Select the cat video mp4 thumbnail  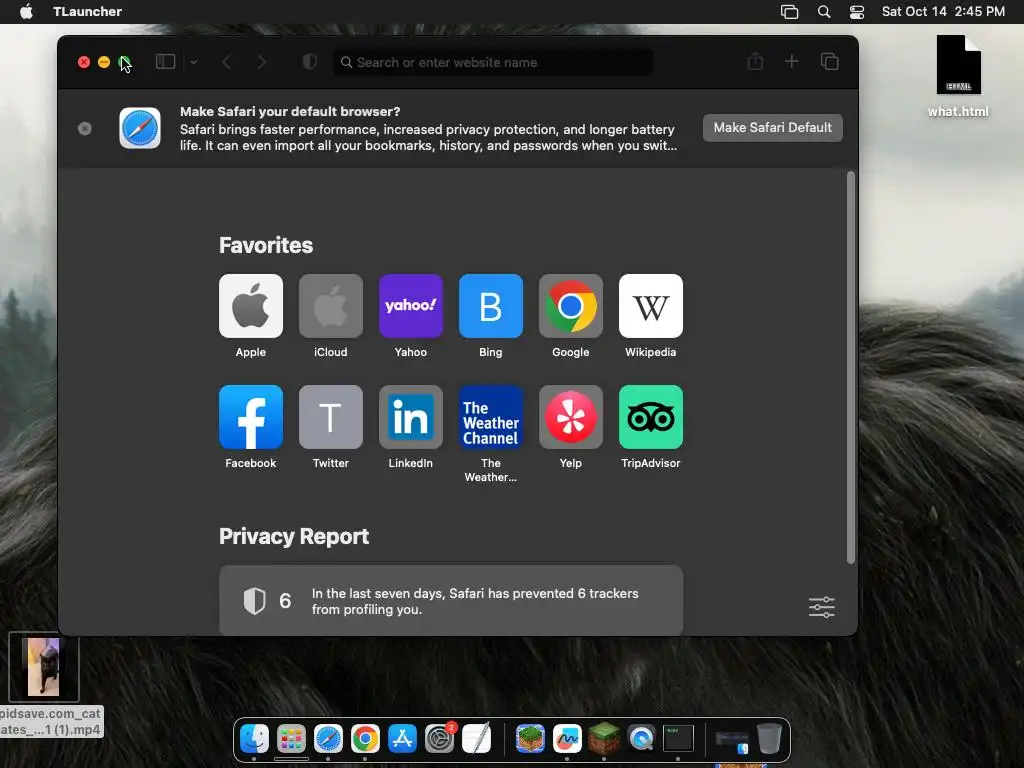(44, 667)
